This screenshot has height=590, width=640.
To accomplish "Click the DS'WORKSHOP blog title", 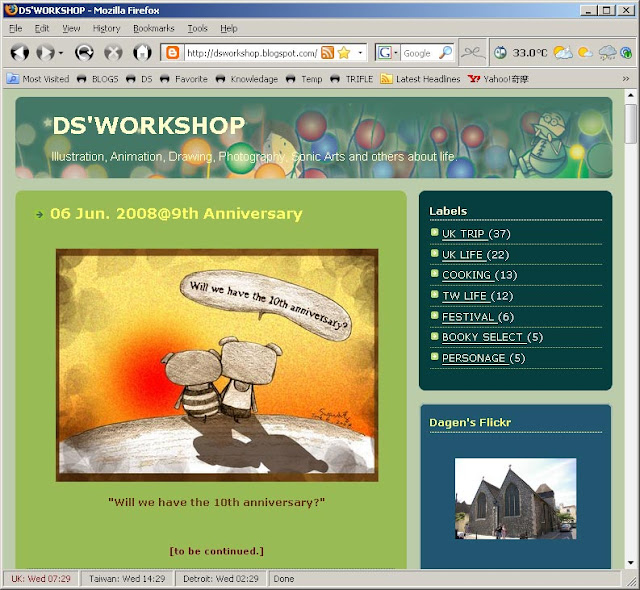I will point(149,125).
